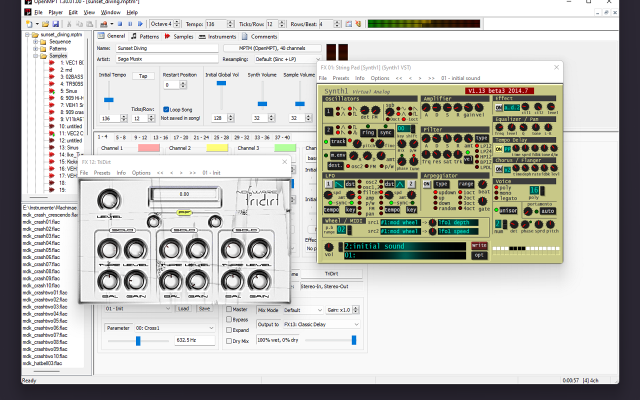Click the New file toolbar icon
640x400 pixels.
pos(29,24)
